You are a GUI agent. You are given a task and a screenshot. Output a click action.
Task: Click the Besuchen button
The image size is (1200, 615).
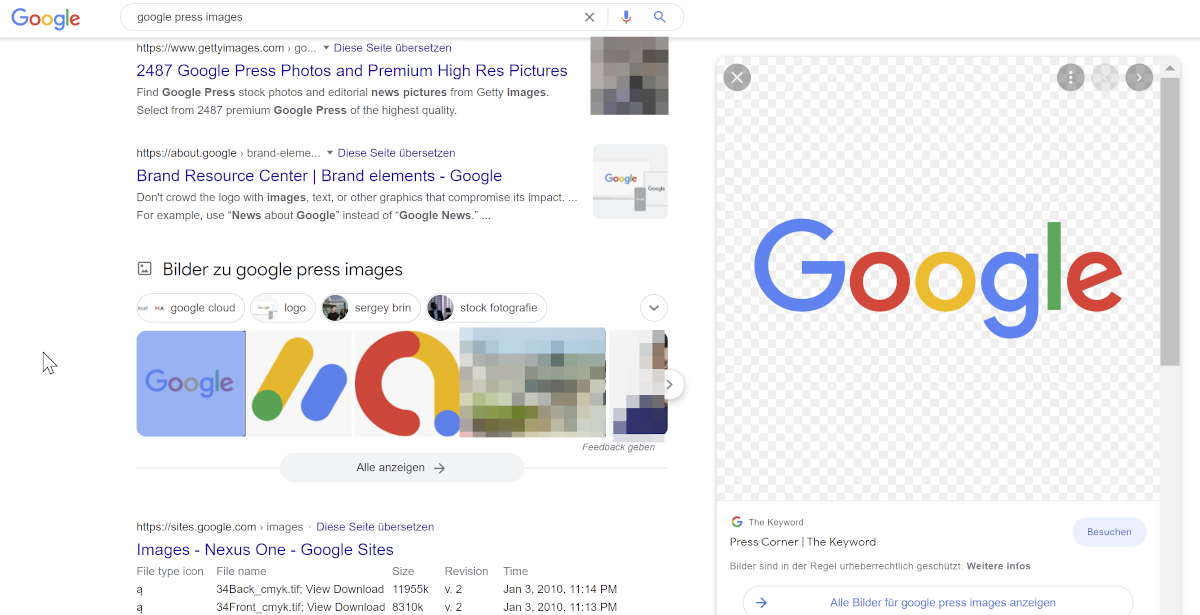click(1109, 532)
